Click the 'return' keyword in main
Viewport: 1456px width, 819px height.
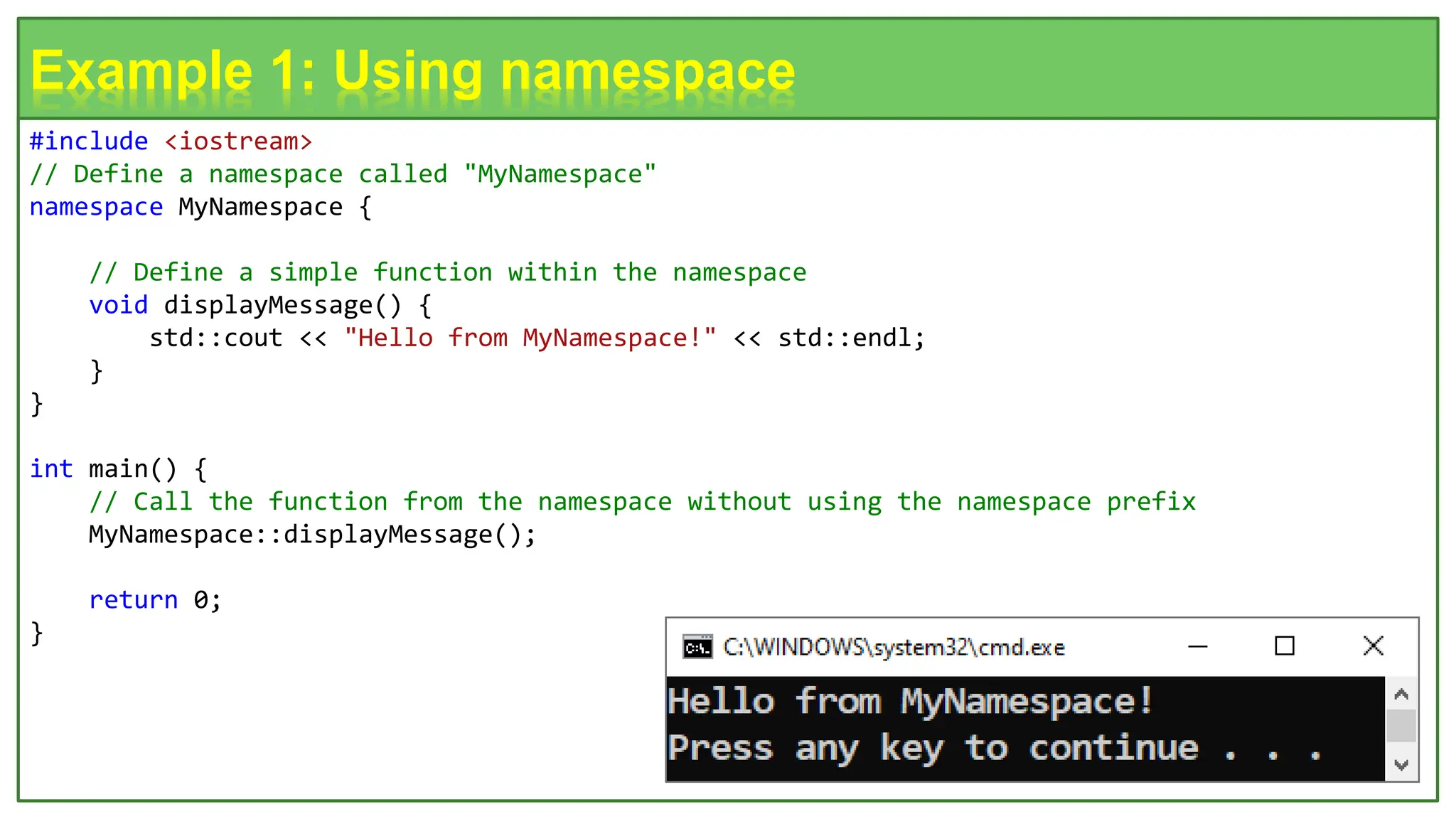[x=133, y=600]
